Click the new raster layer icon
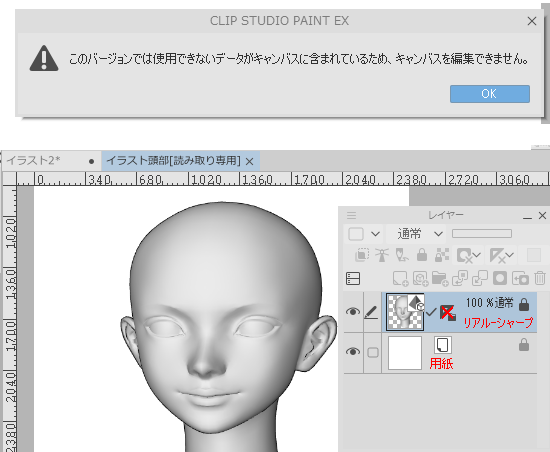The width and height of the screenshot is (550, 452). (x=400, y=279)
